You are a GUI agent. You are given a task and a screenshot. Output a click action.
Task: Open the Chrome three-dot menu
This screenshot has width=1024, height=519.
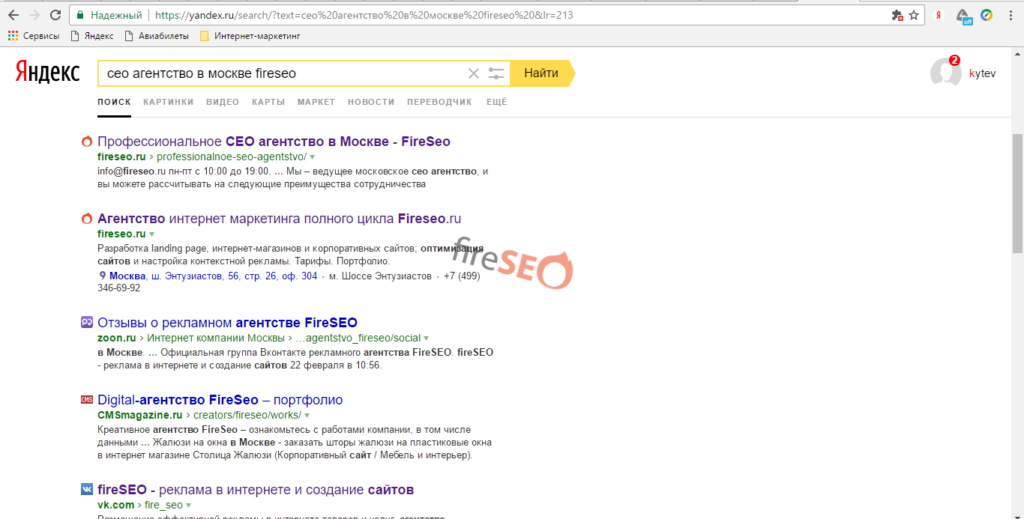pos(1010,16)
